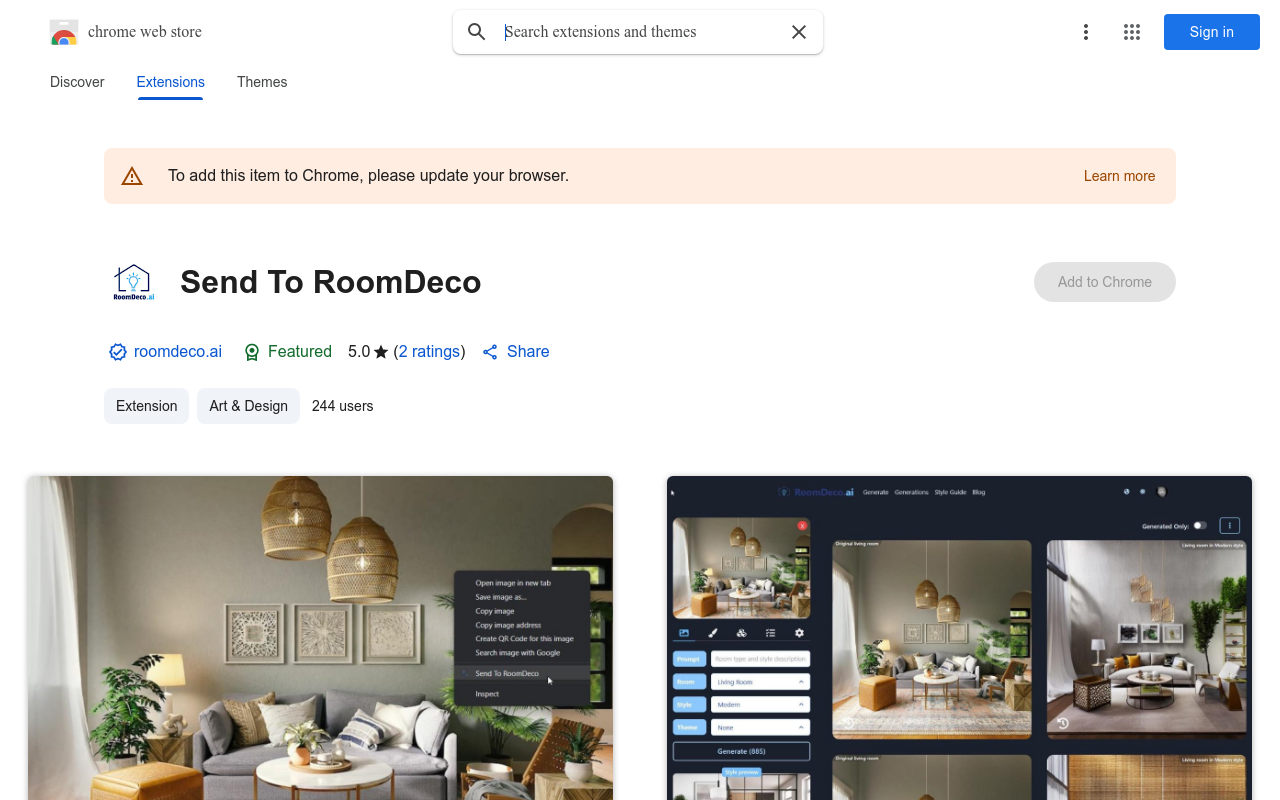Click the rating star icon
The height and width of the screenshot is (800, 1280).
(381, 352)
